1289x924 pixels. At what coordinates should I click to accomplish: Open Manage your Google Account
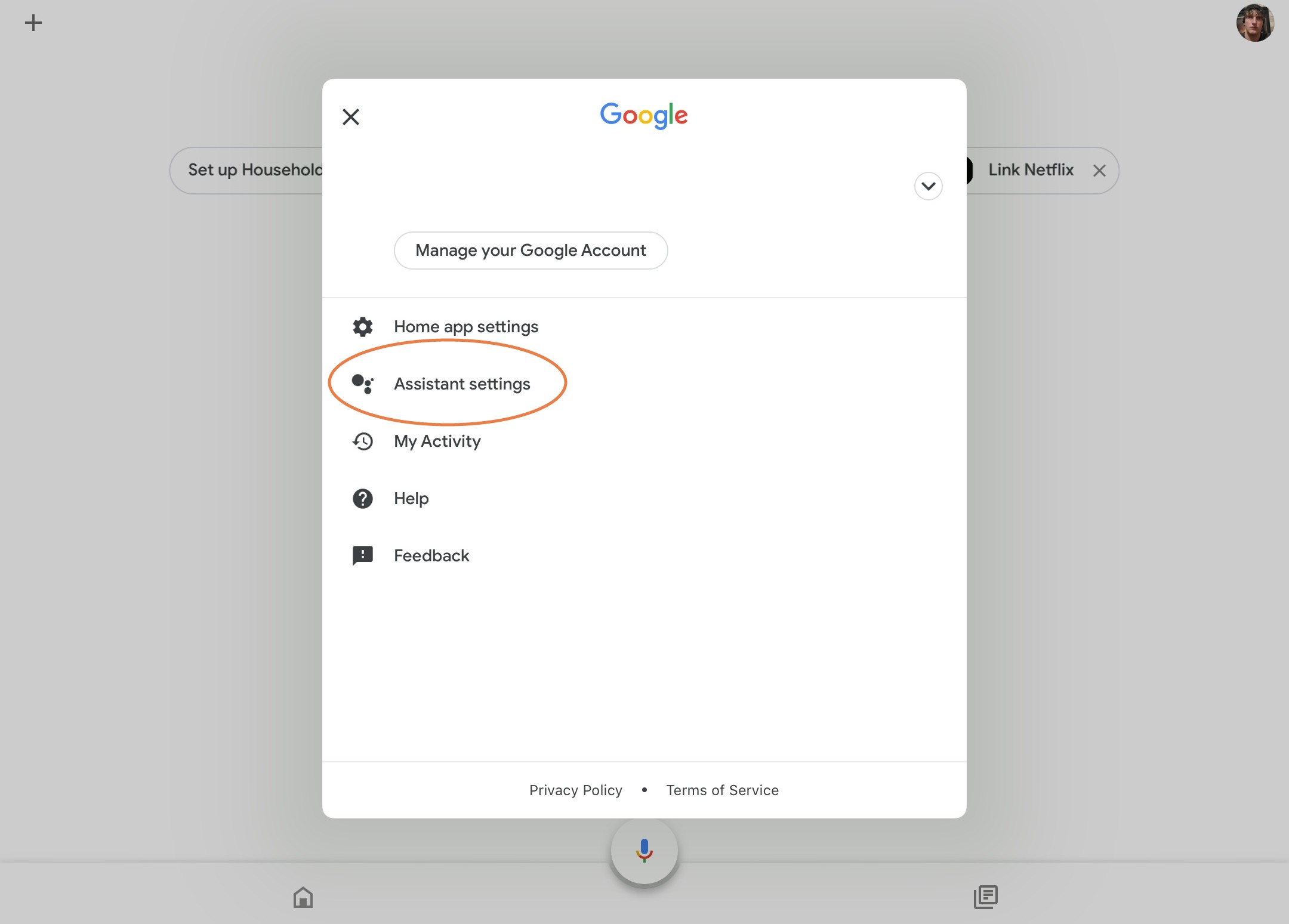531,250
